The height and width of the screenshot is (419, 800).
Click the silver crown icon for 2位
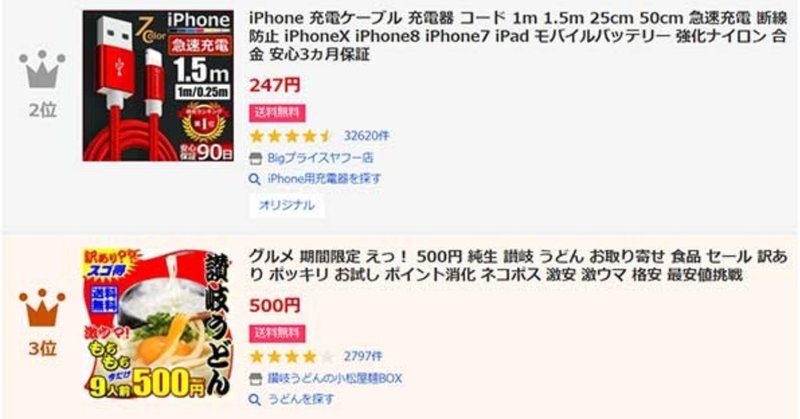coord(42,69)
